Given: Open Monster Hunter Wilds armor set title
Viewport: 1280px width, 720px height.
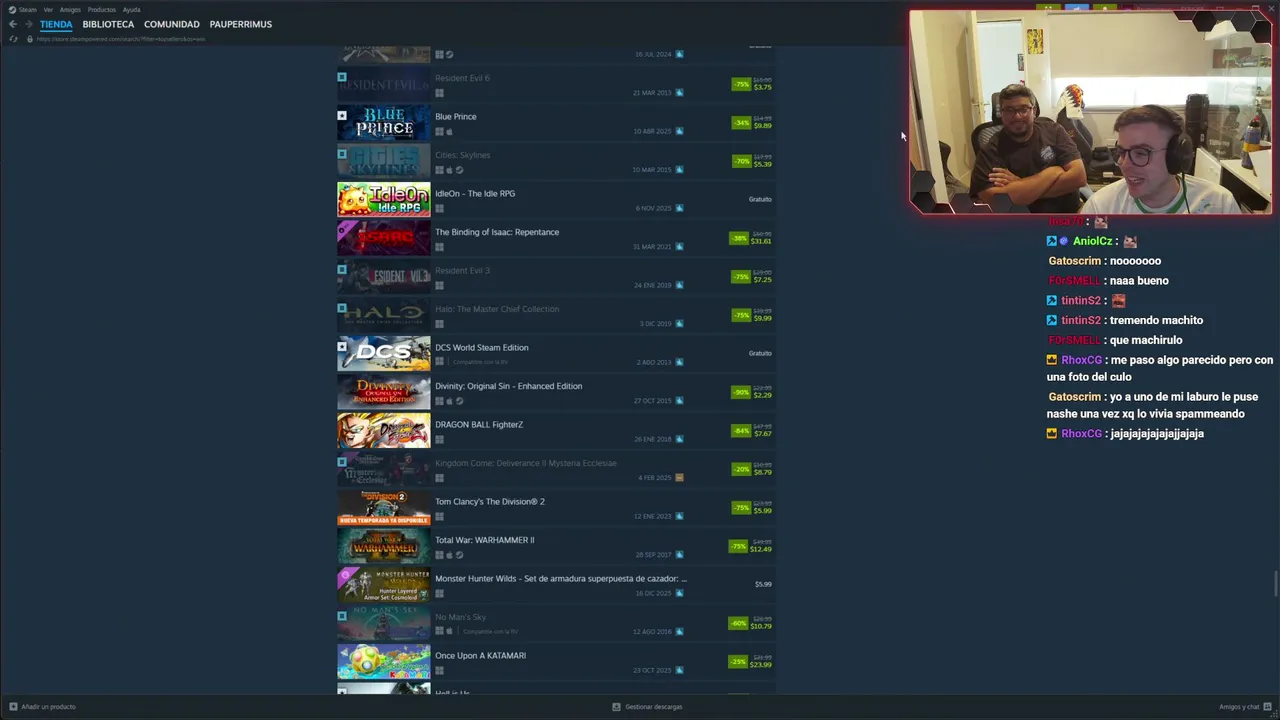Looking at the screenshot, I should coord(561,578).
